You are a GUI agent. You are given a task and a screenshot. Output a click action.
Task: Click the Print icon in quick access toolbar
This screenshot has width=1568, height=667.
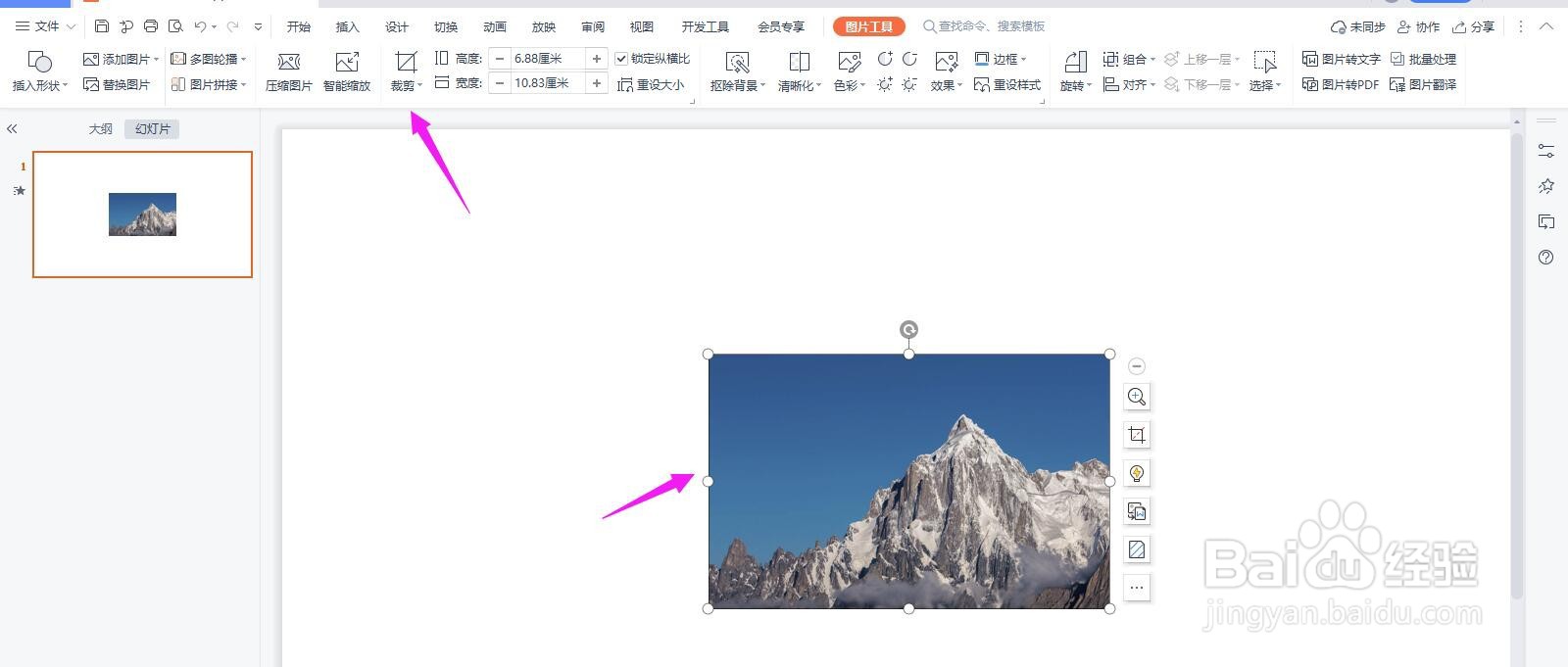click(151, 26)
